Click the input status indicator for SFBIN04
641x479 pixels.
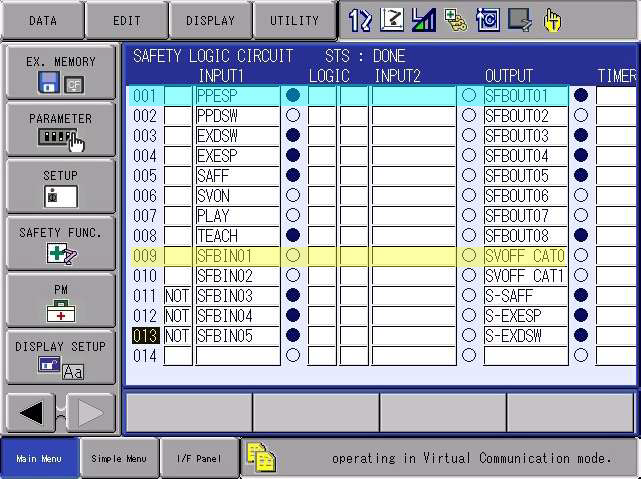coord(293,316)
